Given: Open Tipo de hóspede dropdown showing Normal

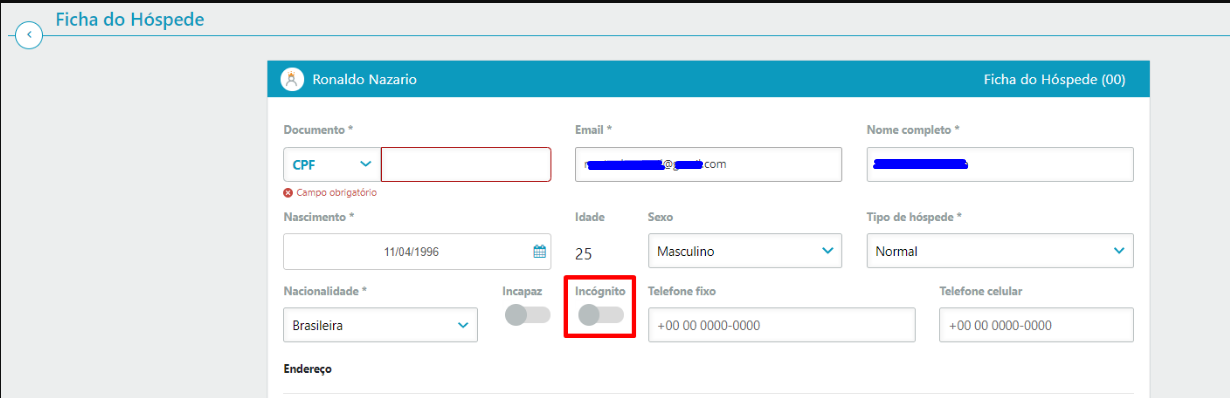Looking at the screenshot, I should pyautogui.click(x=1000, y=252).
